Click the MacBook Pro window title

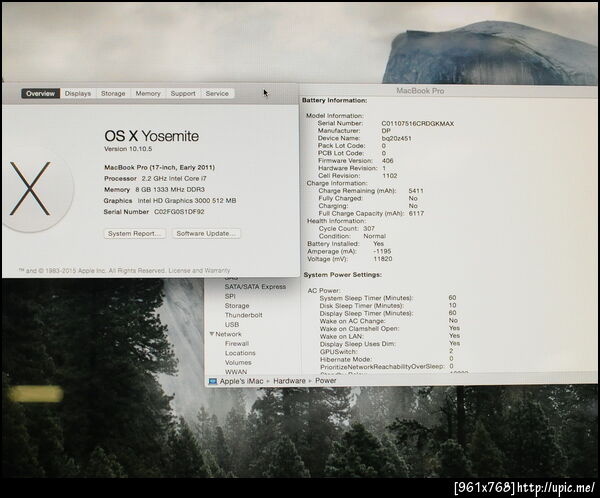coord(420,91)
